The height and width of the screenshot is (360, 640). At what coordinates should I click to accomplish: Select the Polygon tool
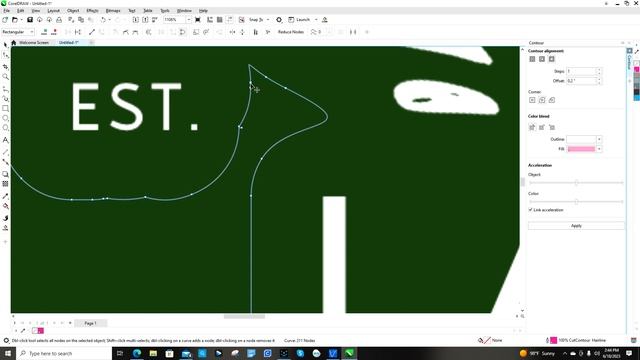click(x=5, y=128)
